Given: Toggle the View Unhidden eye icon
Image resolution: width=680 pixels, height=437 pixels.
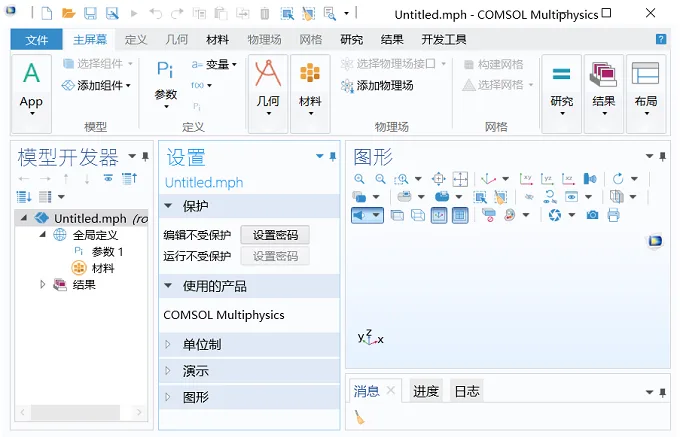Looking at the screenshot, I should tap(572, 197).
